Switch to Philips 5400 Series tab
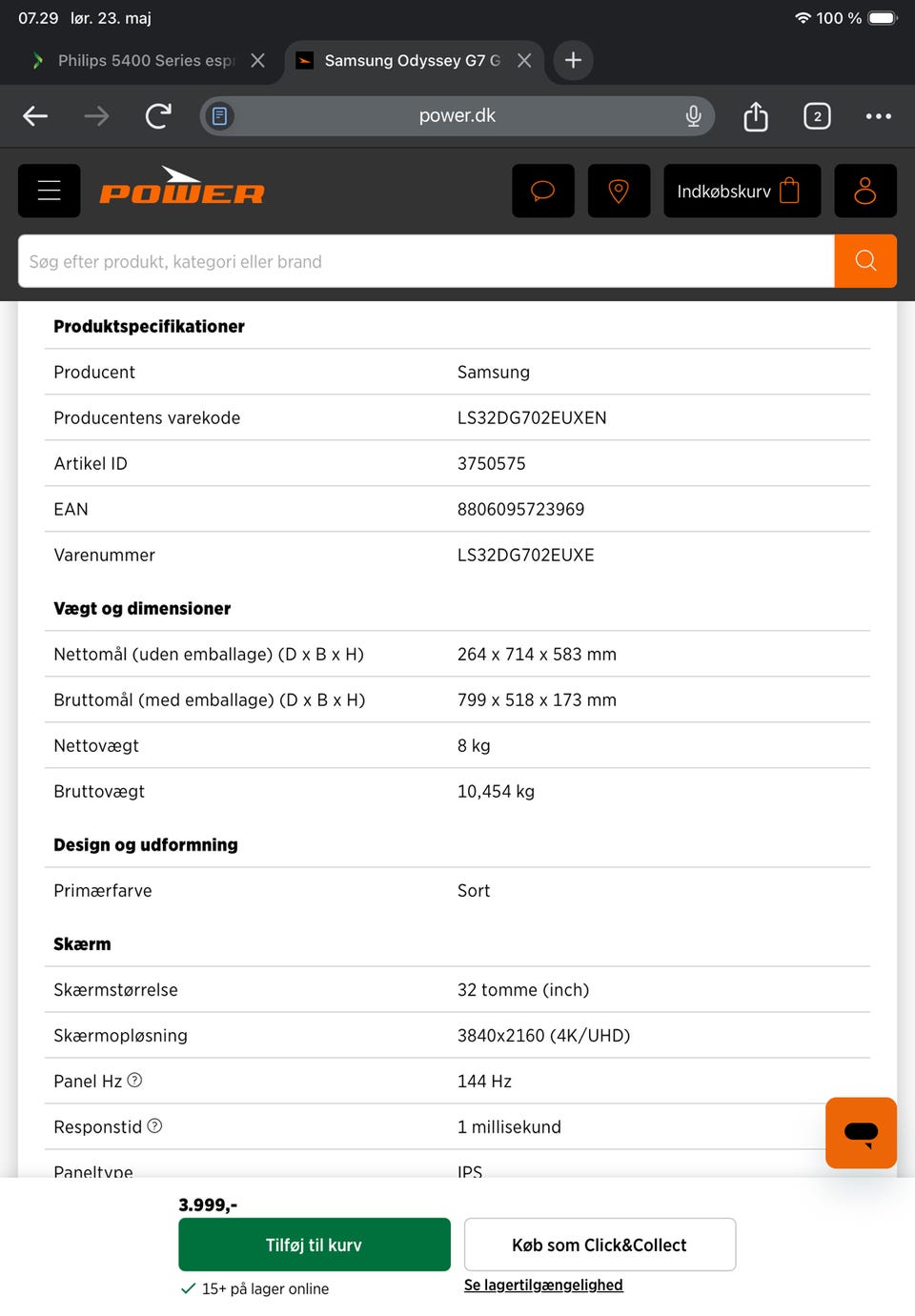The width and height of the screenshot is (915, 1316). [145, 60]
